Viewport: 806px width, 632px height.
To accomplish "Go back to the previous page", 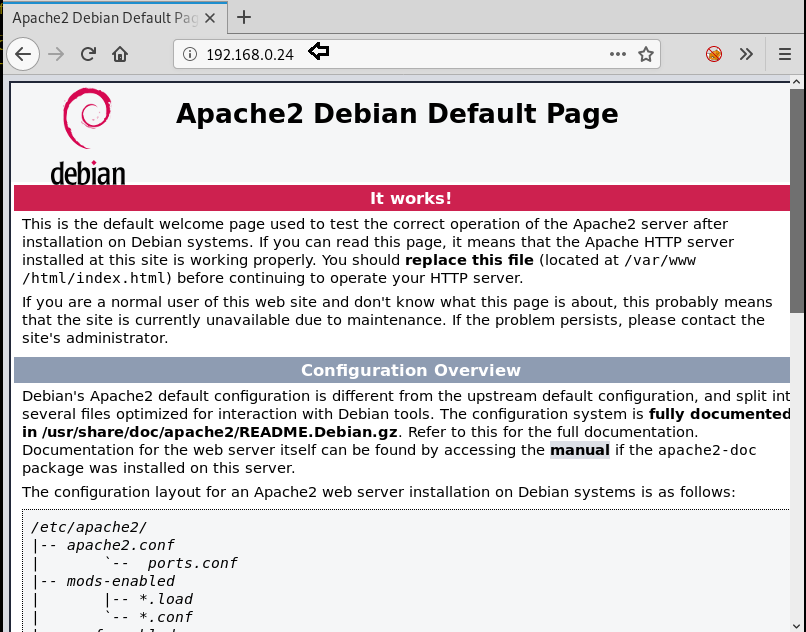I will click(23, 54).
